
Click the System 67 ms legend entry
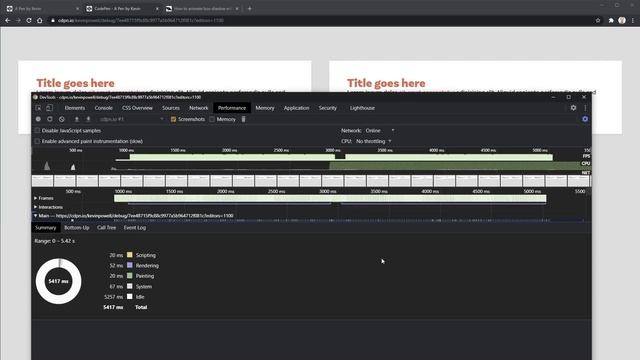(131, 287)
